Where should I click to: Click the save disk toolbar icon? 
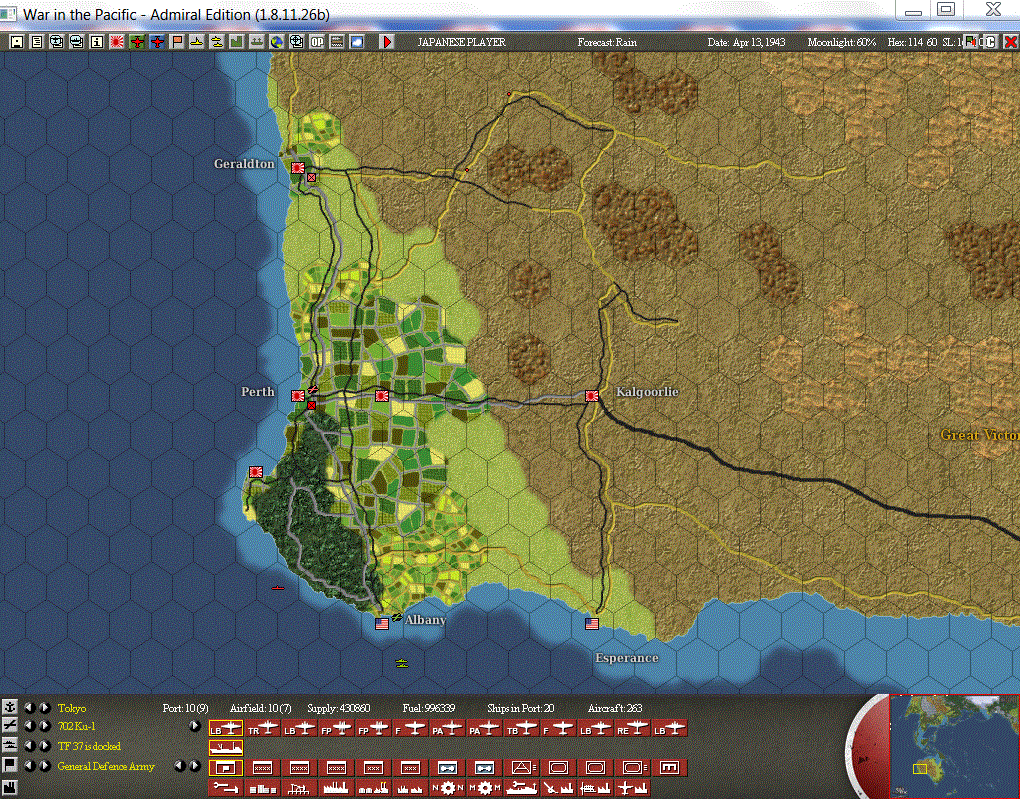click(17, 42)
